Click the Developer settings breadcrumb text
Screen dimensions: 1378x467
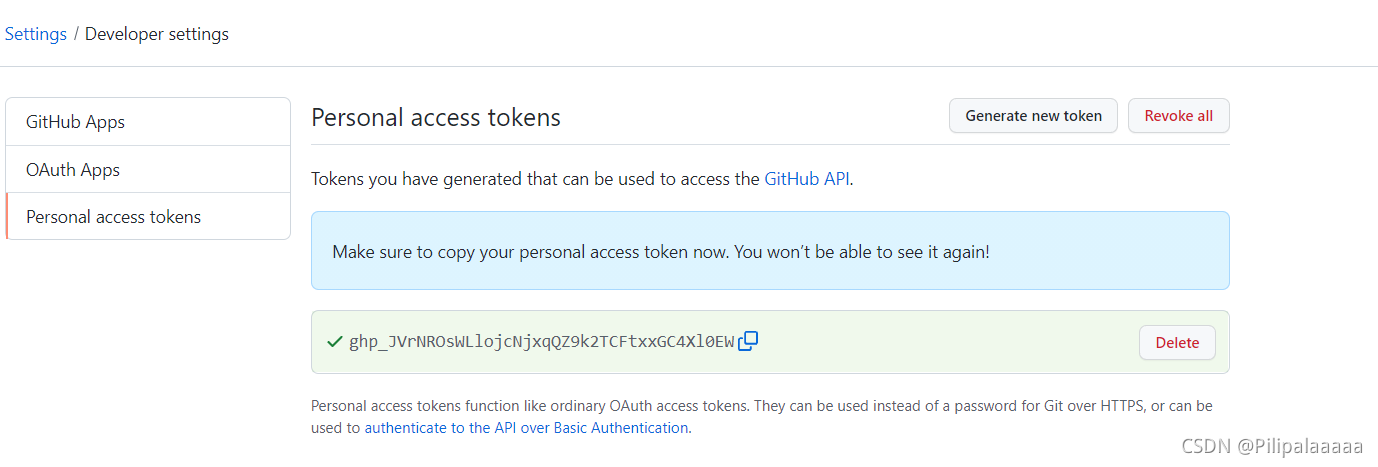[156, 34]
